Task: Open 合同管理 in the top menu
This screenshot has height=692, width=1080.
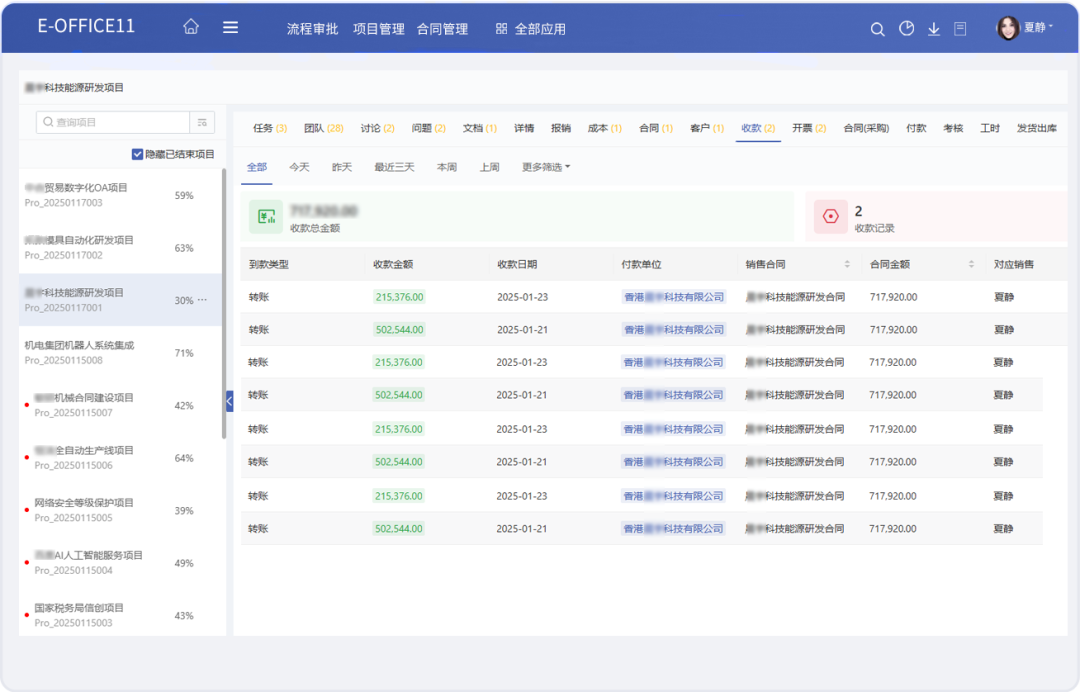Action: click(442, 29)
